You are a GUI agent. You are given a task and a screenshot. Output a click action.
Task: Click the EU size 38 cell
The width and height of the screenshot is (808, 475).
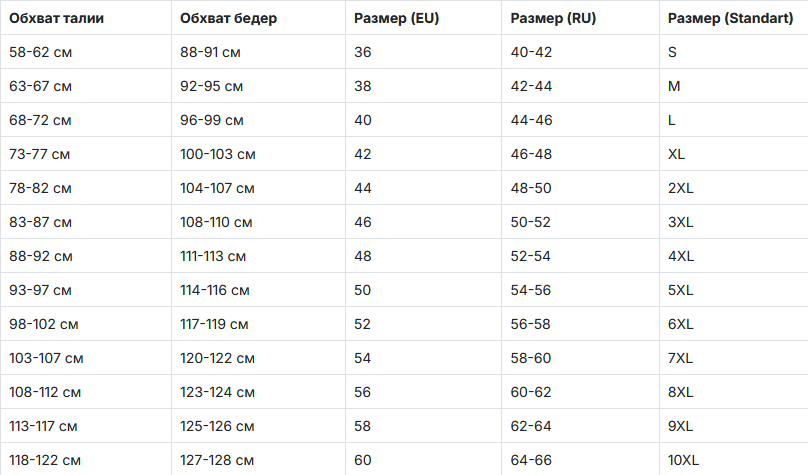[362, 86]
